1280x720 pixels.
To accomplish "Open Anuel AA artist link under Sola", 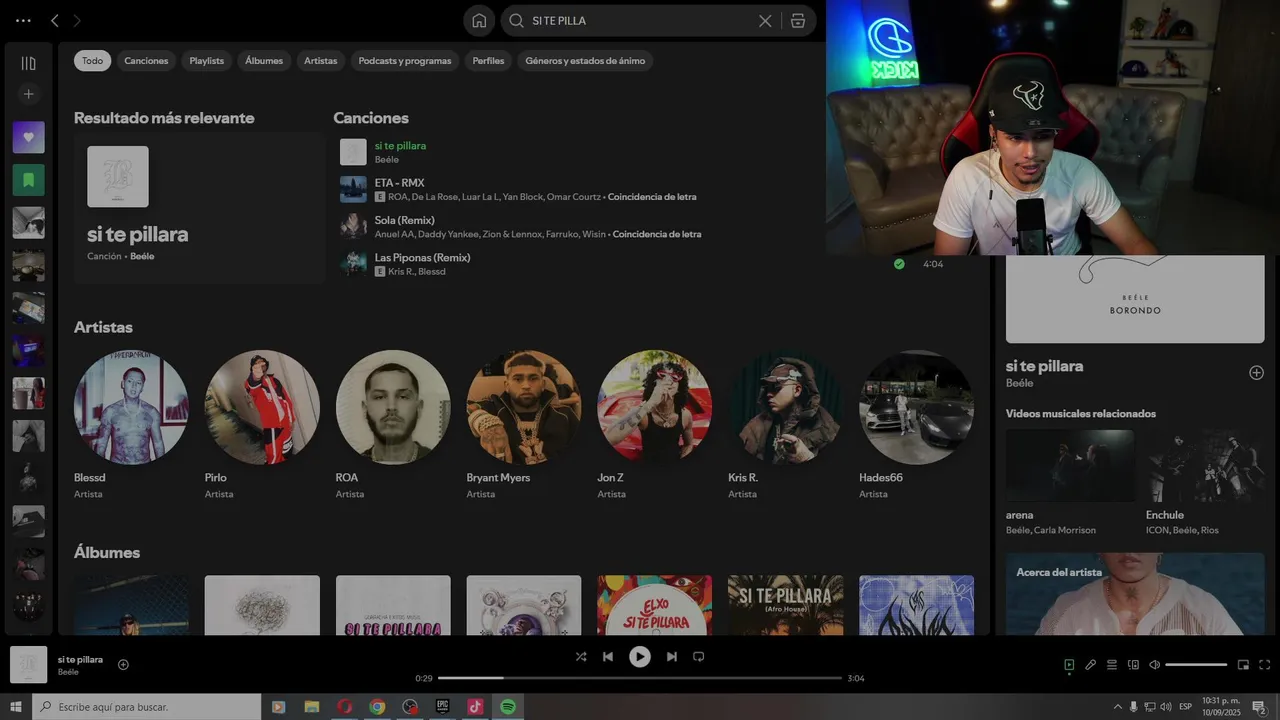I will click(x=394, y=234).
